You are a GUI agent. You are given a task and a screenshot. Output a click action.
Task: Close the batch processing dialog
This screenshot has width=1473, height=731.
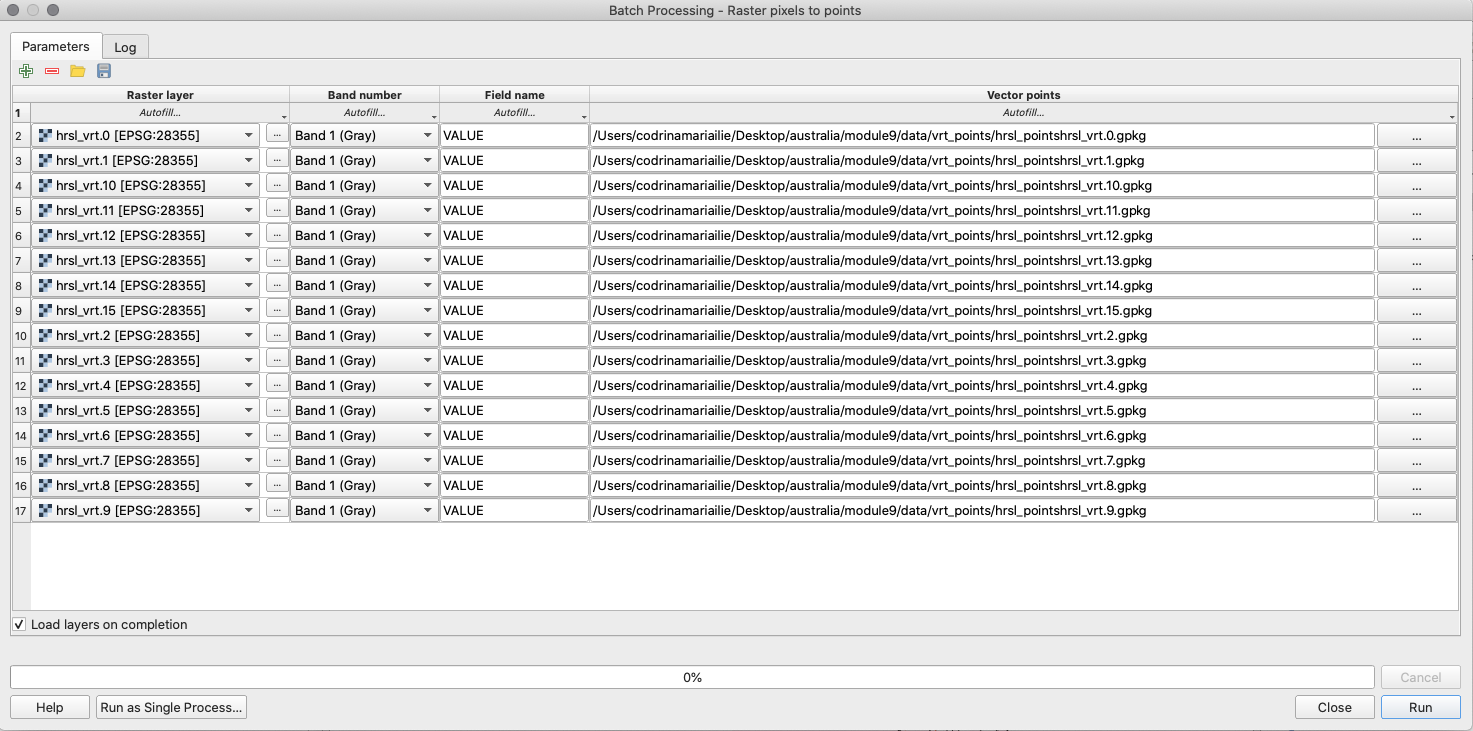coord(1334,707)
